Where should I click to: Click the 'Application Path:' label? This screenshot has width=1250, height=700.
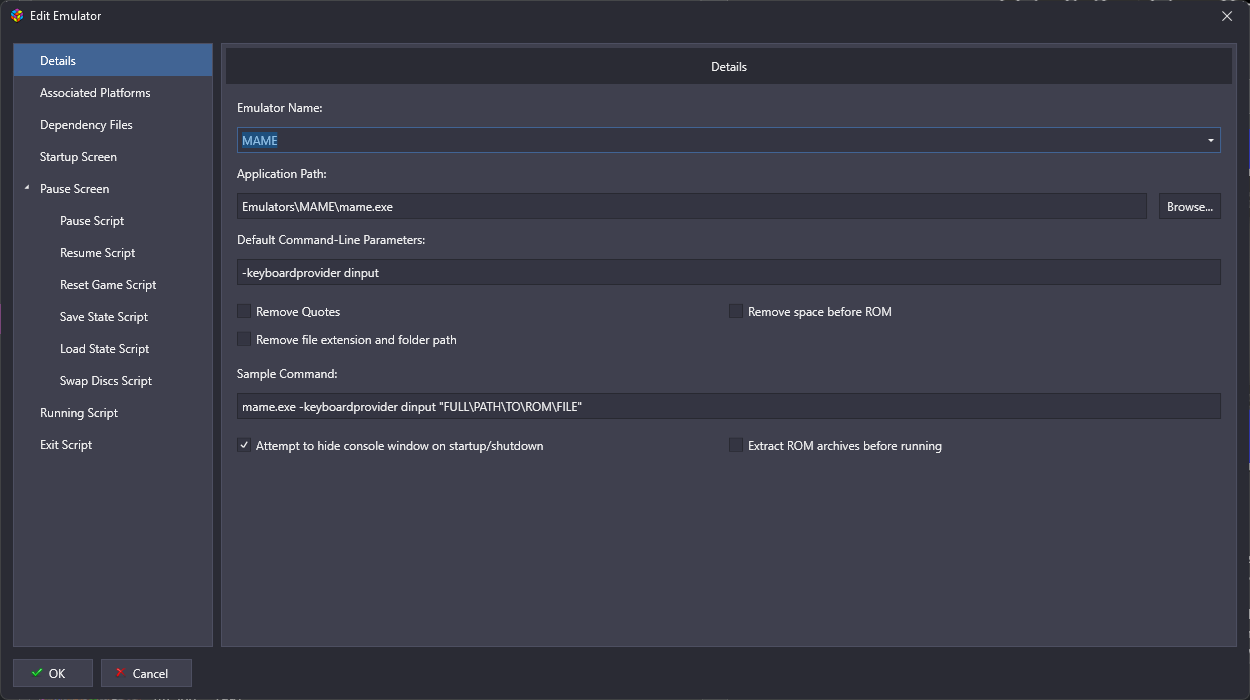282,173
